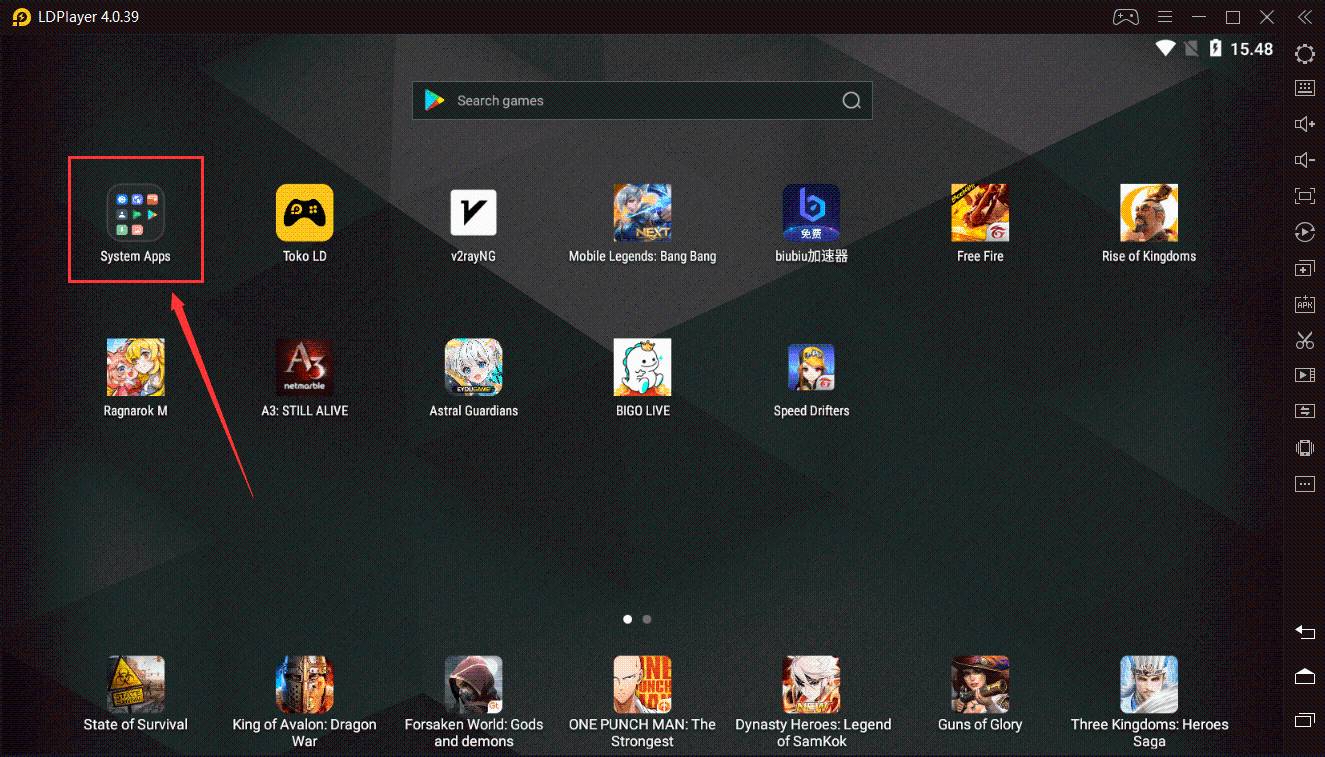1325x757 pixels.
Task: Launch ONE PUNCH MAN: The Strongest
Action: pyautogui.click(x=642, y=684)
